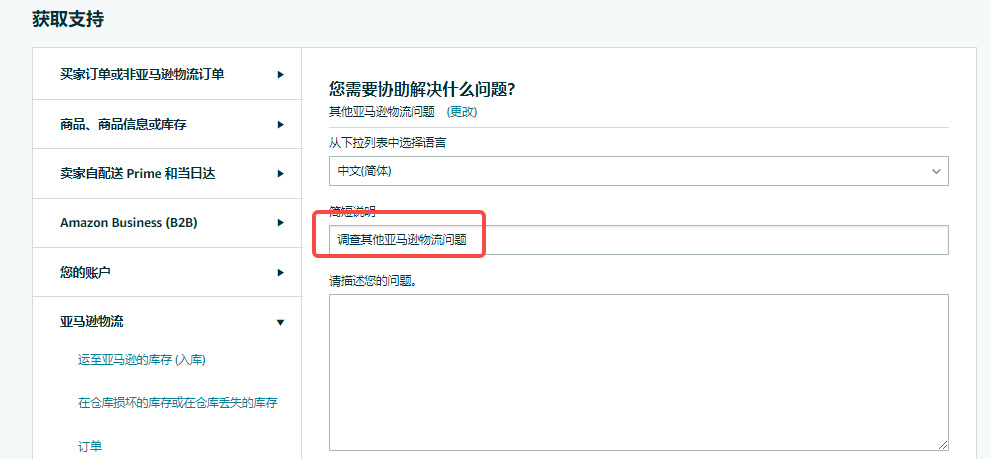Expand 买家订单或非亚马逊物流订单 arrow
The width and height of the screenshot is (991, 459).
[281, 75]
